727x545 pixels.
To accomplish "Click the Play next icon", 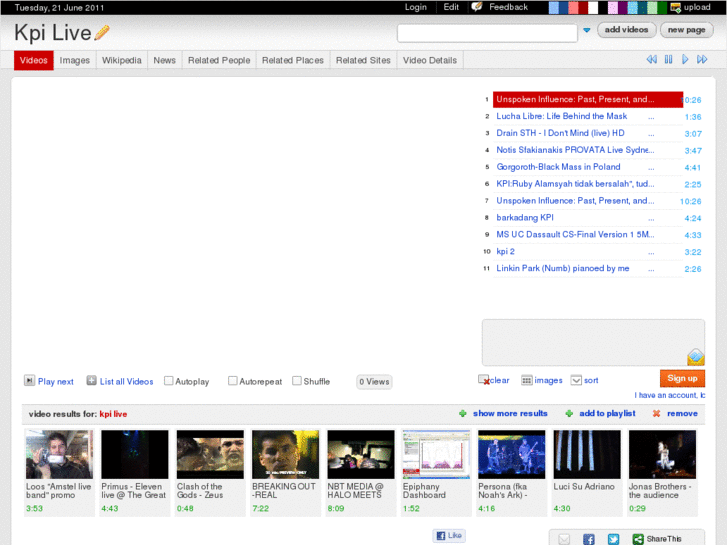I will (29, 381).
